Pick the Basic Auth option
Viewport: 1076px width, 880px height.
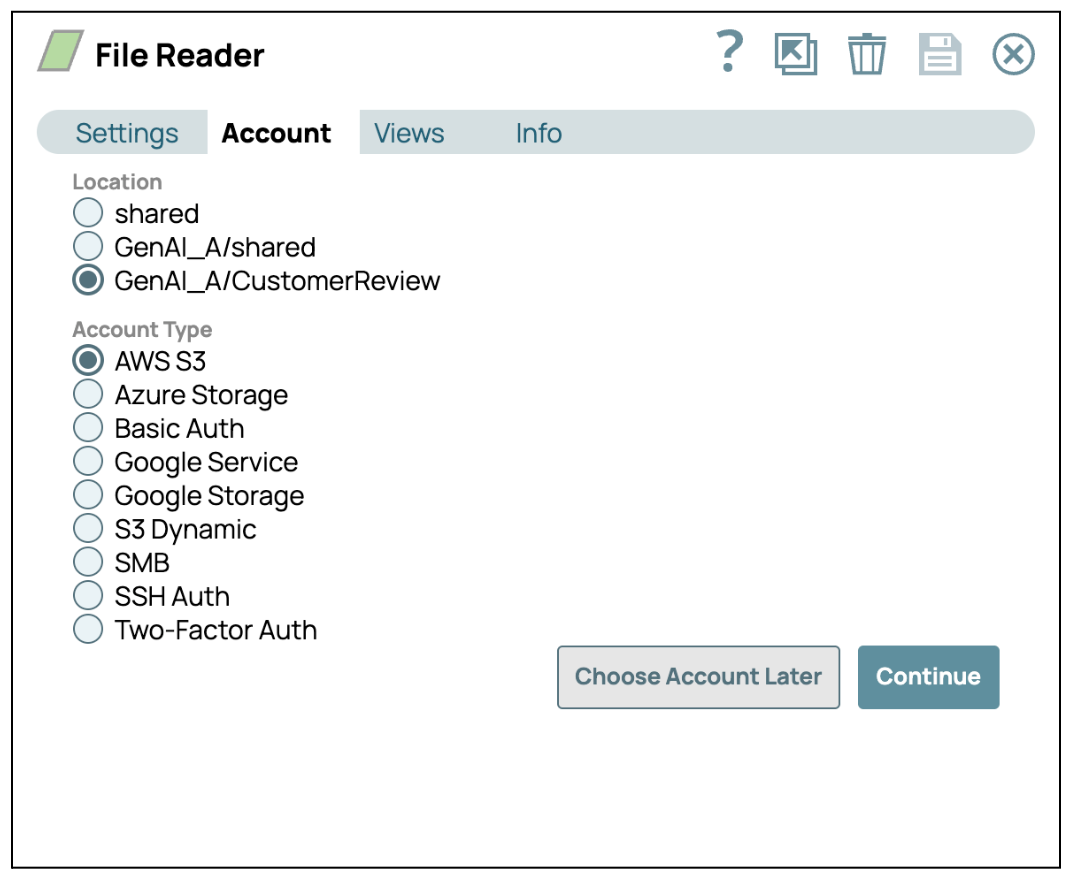coord(88,428)
